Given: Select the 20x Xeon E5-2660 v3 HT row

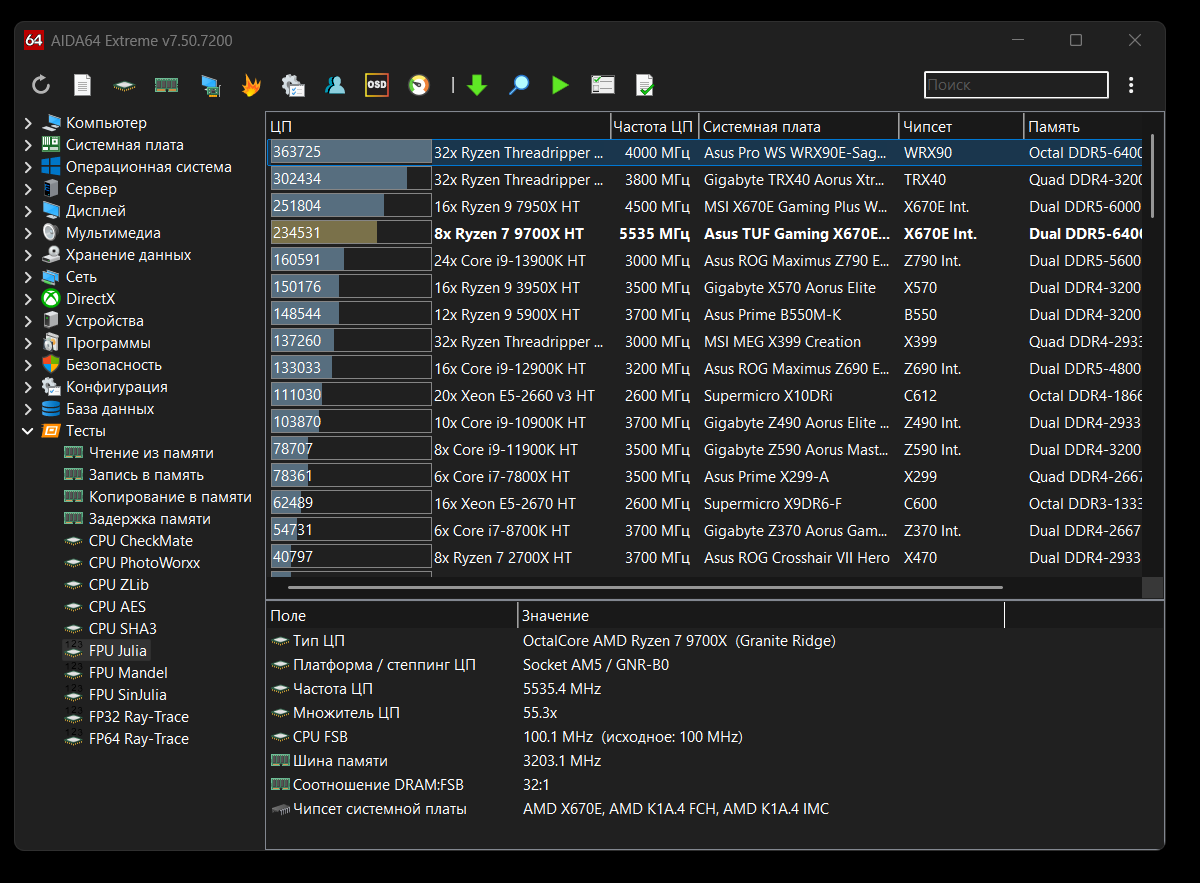Looking at the screenshot, I should tap(705, 396).
